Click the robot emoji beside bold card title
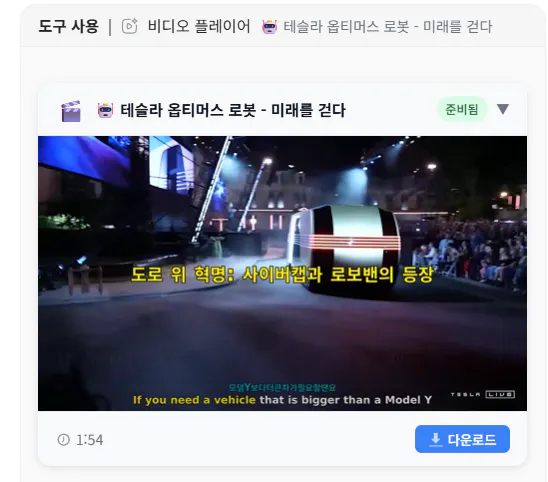This screenshot has width=548, height=482. pos(105,110)
